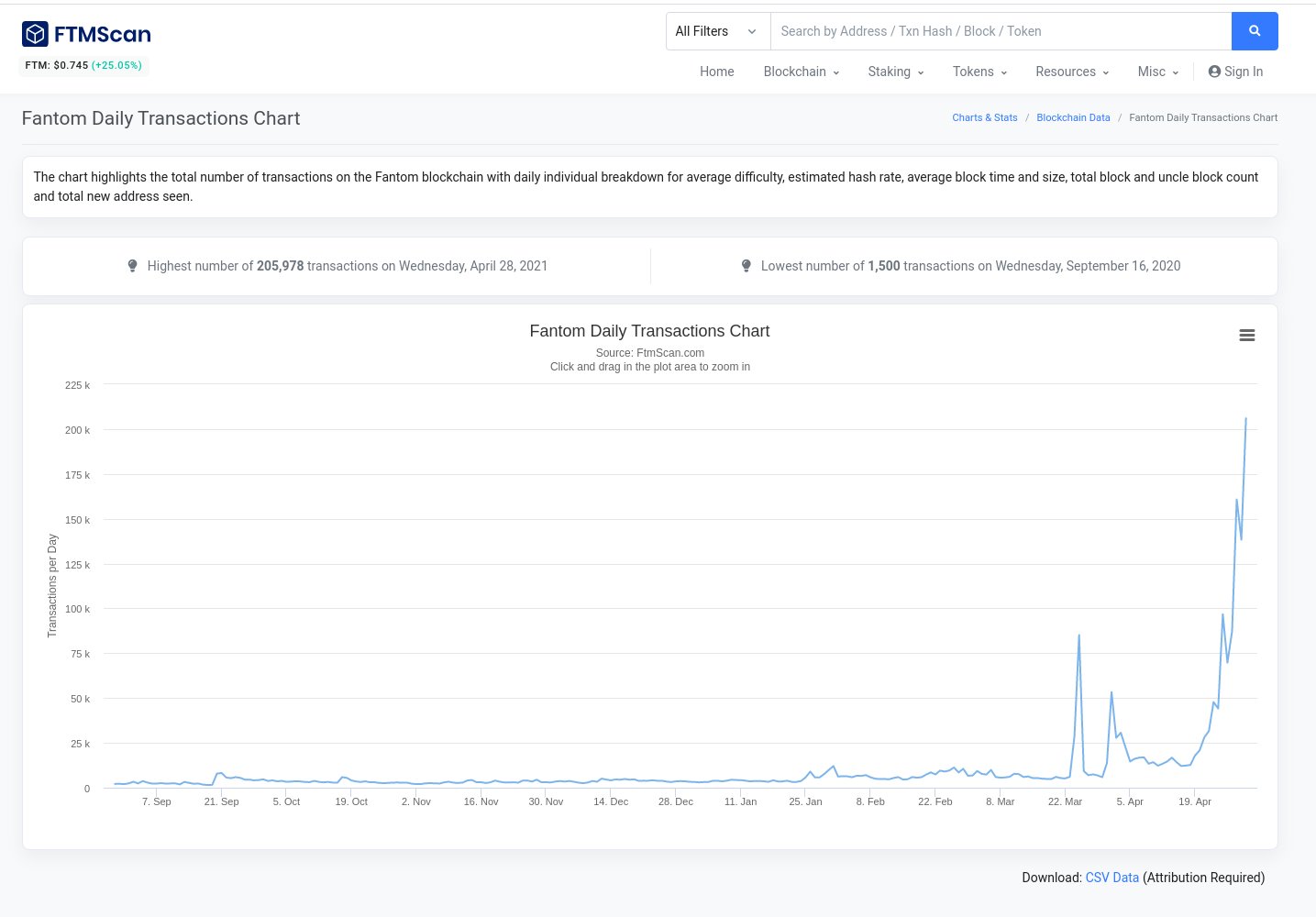Click the Sign In link

click(x=1235, y=72)
